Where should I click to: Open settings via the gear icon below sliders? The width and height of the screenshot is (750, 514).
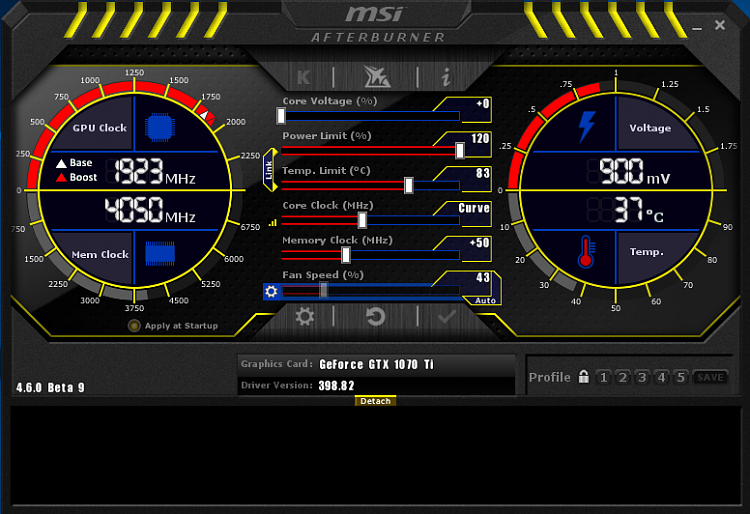click(x=305, y=317)
